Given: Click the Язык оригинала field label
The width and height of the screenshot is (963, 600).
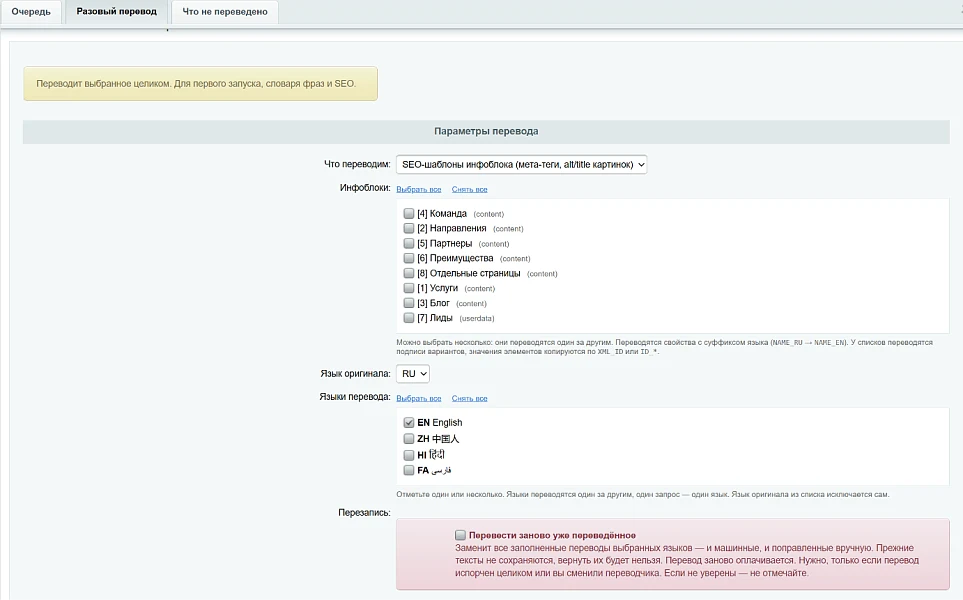Looking at the screenshot, I should click(x=355, y=373).
